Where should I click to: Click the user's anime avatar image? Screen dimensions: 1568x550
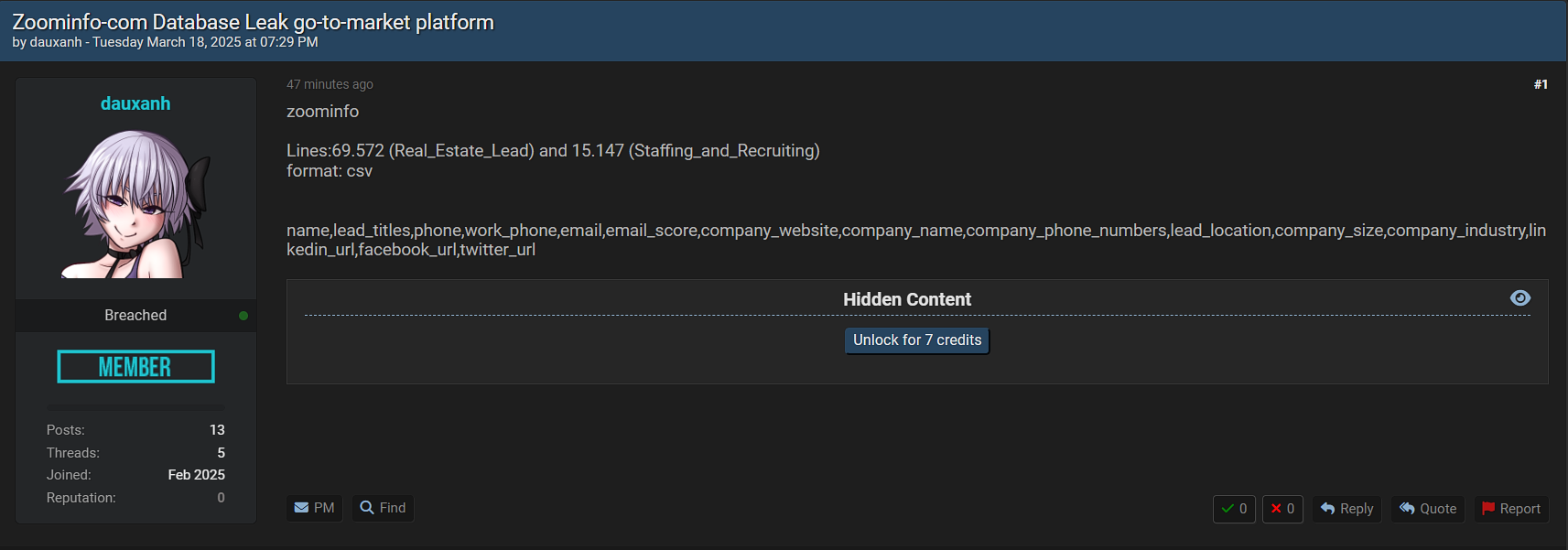[135, 203]
